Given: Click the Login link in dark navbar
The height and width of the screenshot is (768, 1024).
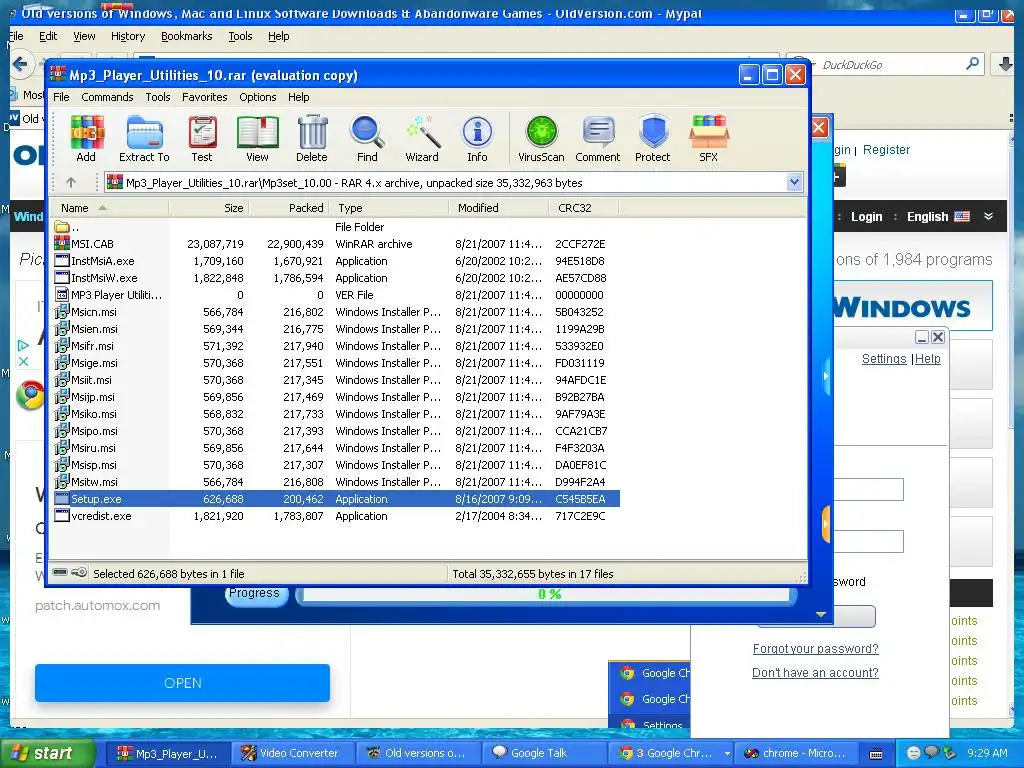Looking at the screenshot, I should point(866,217).
